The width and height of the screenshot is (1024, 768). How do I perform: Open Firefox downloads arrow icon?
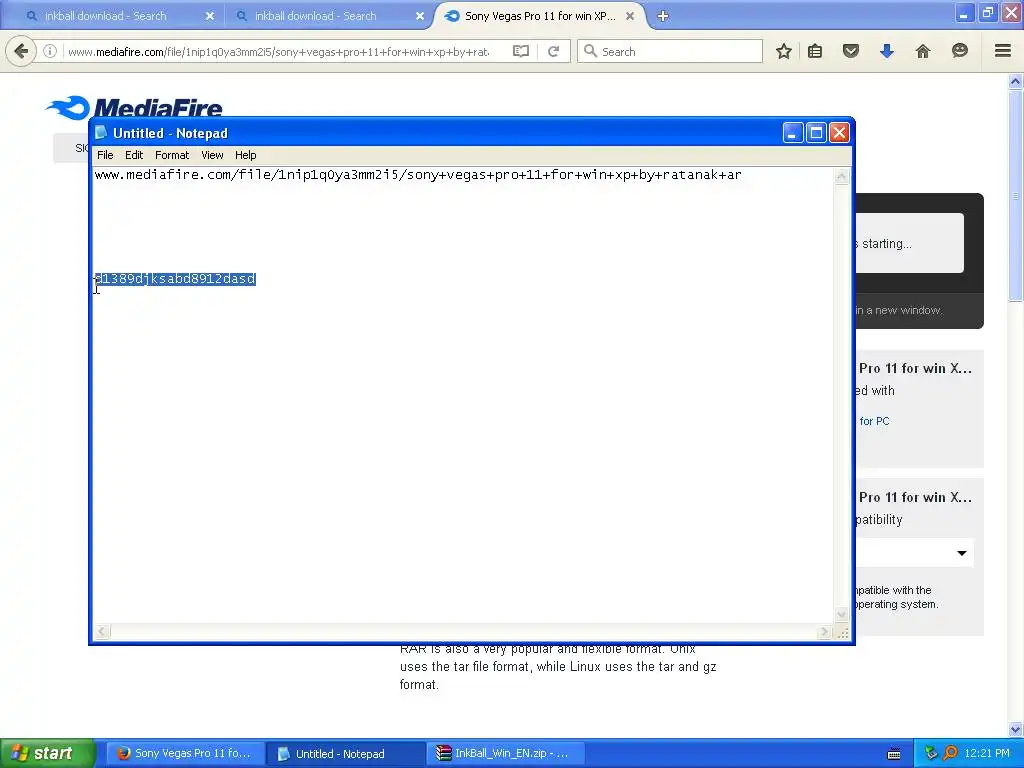[886, 51]
